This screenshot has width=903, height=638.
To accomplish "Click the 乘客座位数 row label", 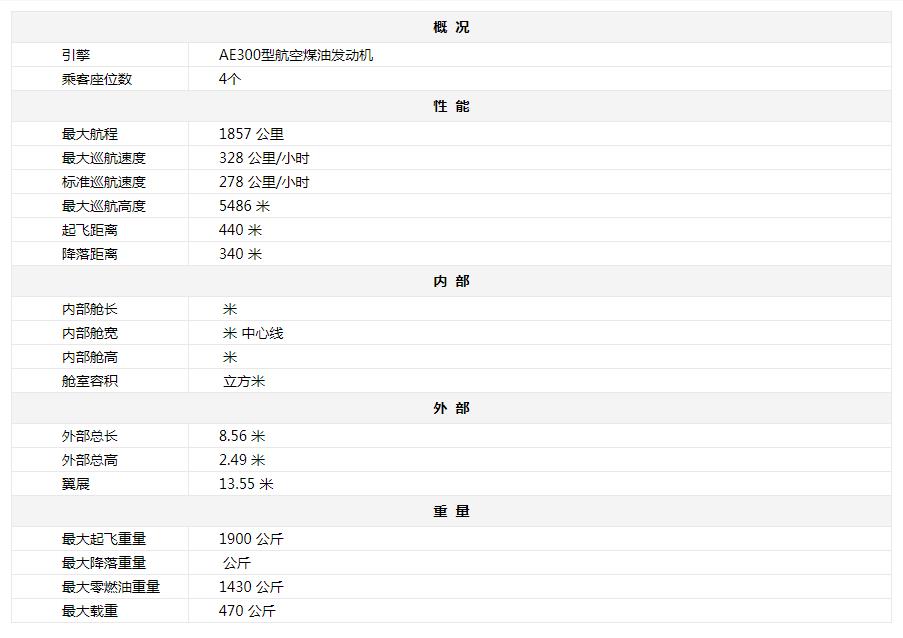I will pyautogui.click(x=97, y=79).
